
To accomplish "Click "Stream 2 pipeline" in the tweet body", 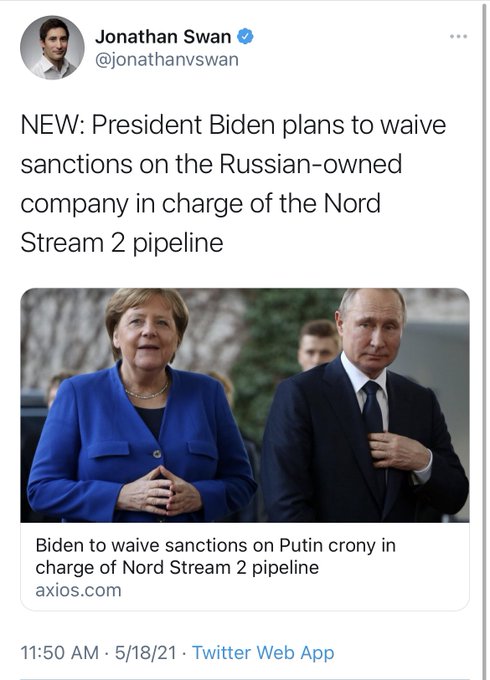I will click(x=122, y=242).
